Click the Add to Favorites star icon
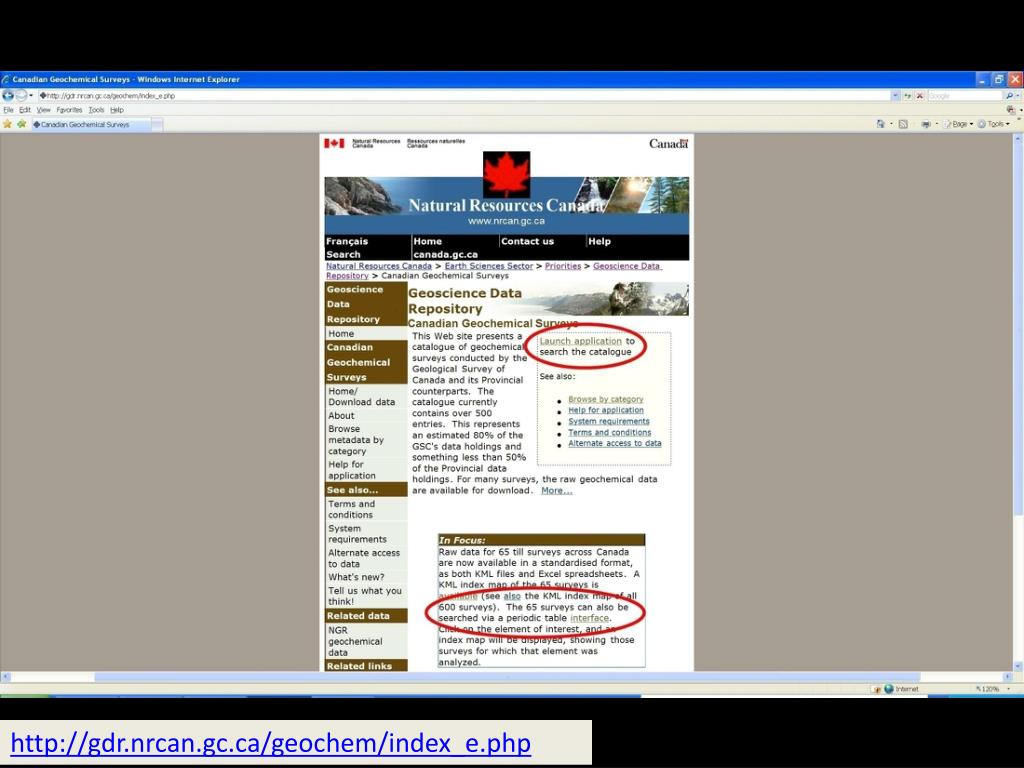This screenshot has height=768, width=1024. pyautogui.click(x=22, y=123)
